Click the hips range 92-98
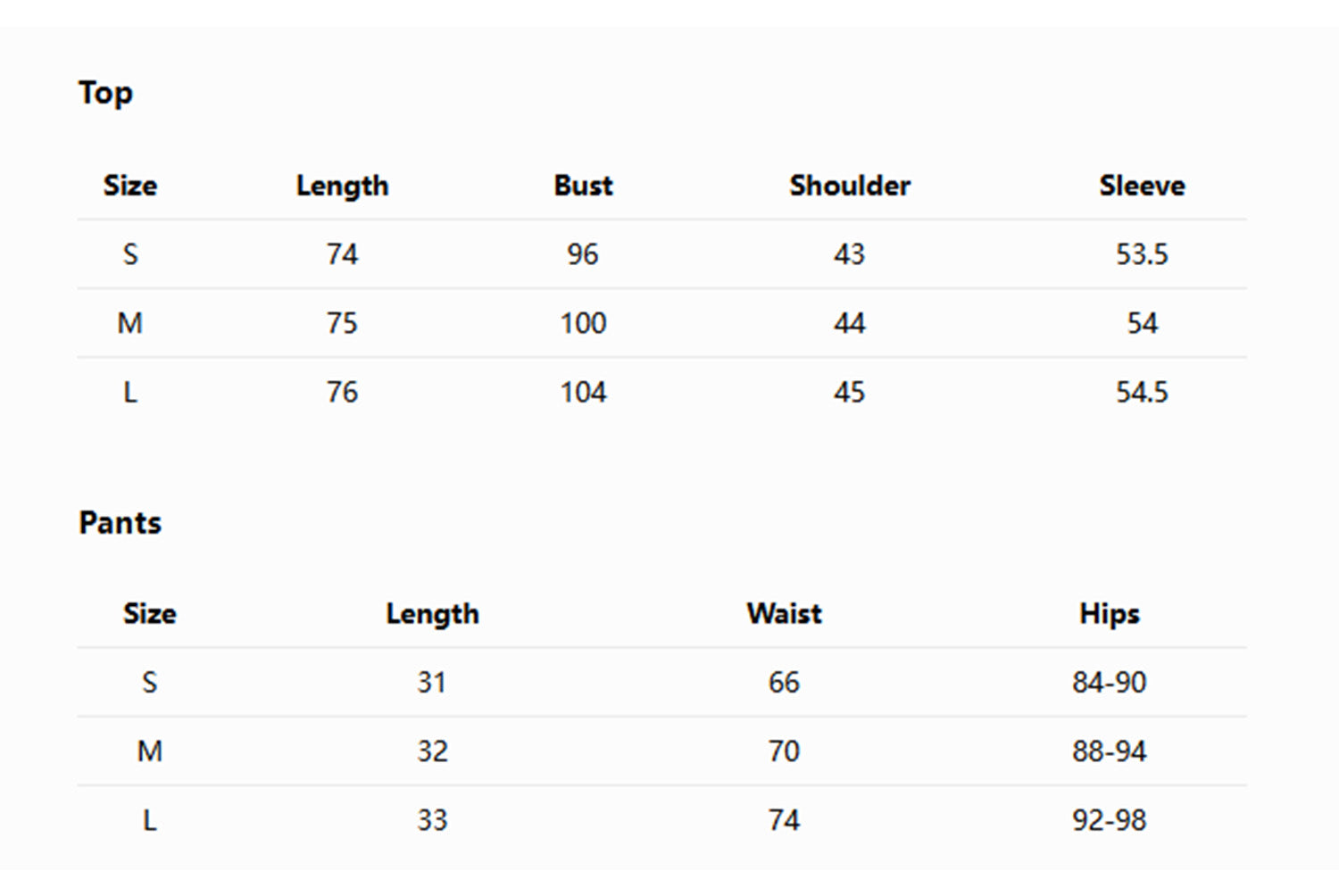This screenshot has width=1339, height=896. point(1109,820)
